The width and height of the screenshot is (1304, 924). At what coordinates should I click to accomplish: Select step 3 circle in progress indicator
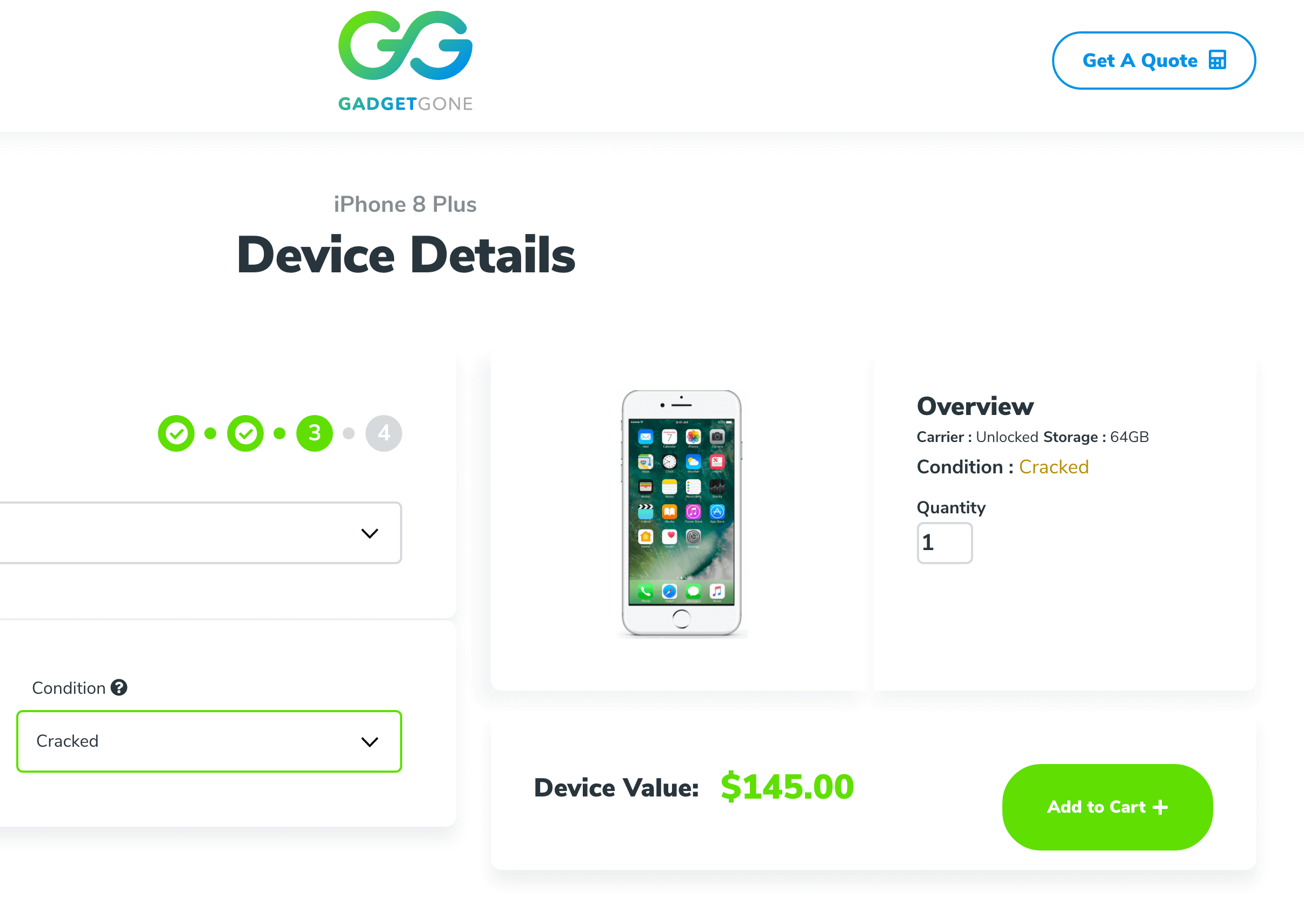coord(315,433)
